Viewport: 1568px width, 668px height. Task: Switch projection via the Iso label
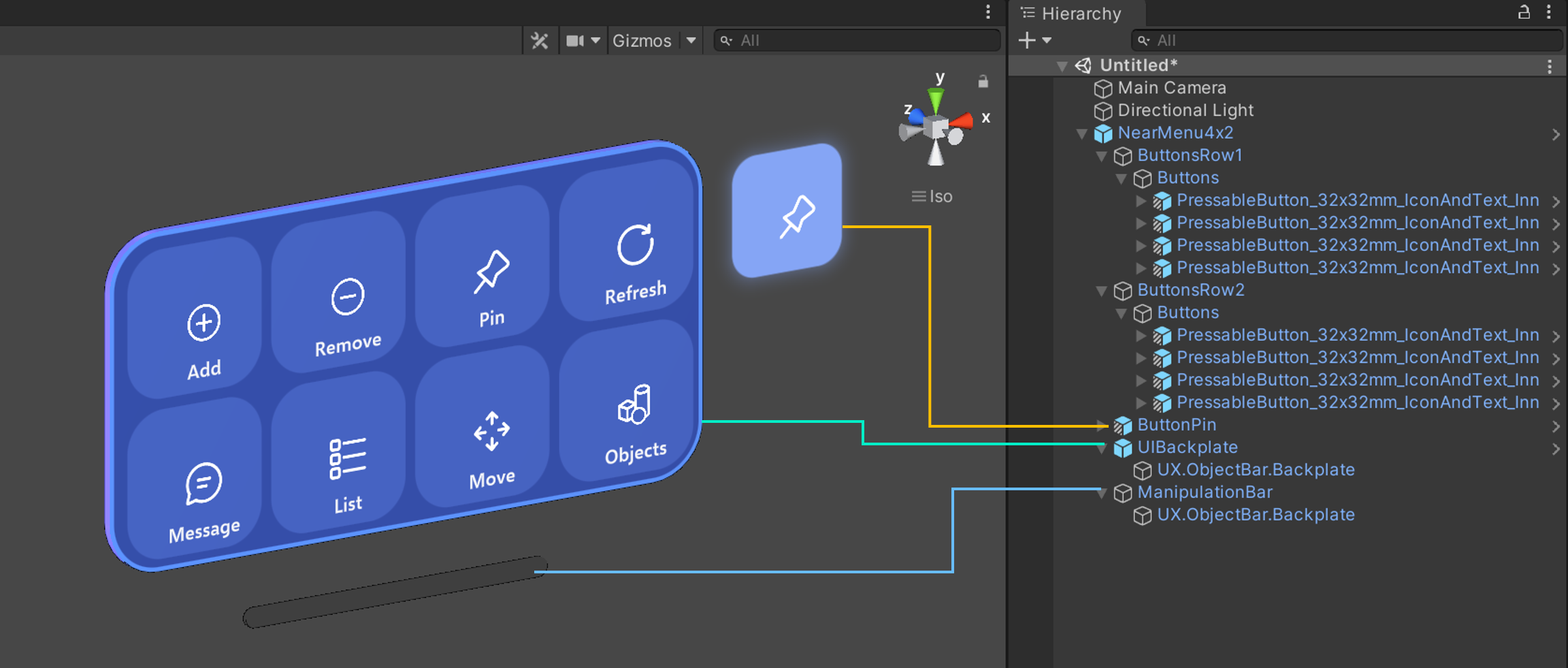click(x=941, y=197)
